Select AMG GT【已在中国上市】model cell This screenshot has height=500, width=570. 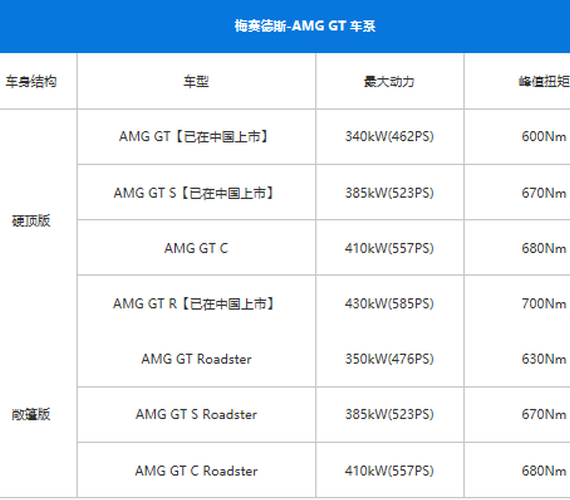tap(196, 136)
